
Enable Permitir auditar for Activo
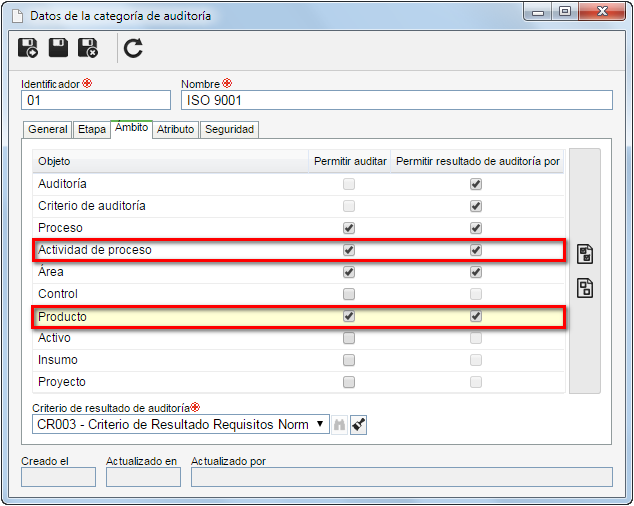349,338
